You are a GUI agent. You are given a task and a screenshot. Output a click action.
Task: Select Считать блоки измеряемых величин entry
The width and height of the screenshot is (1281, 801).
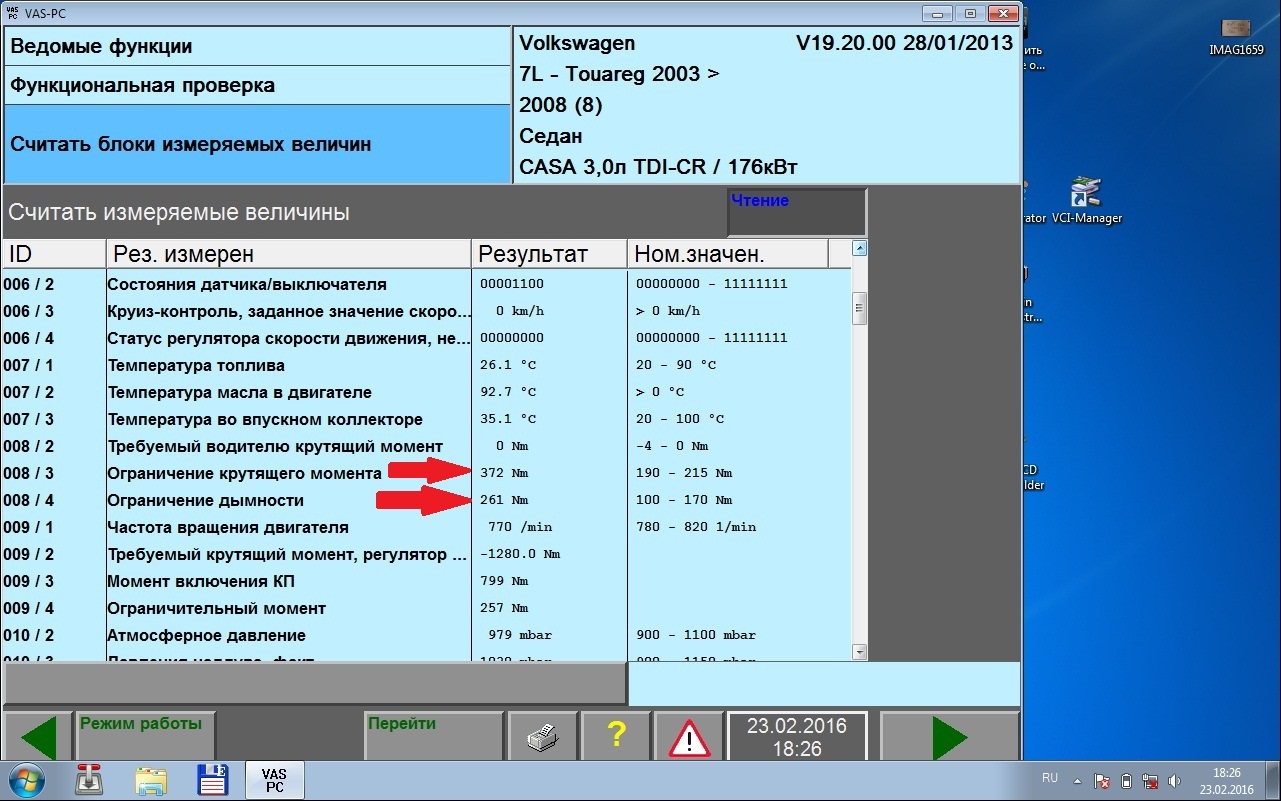pos(258,144)
